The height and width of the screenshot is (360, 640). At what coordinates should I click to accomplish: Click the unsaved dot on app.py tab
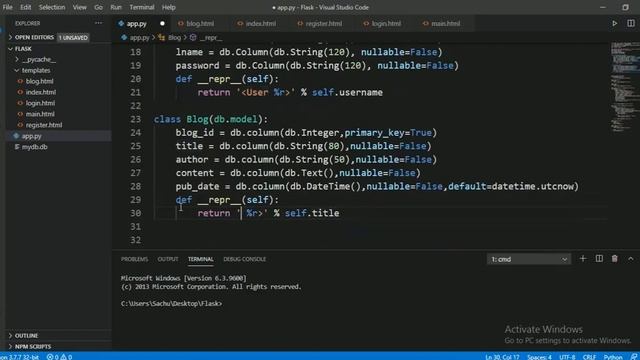[x=162, y=24]
